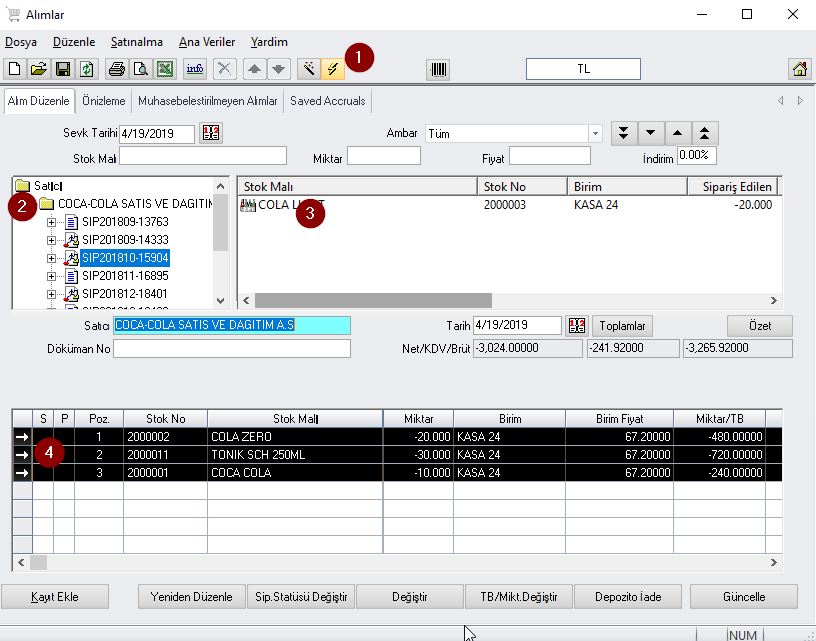Click the Güncelle button
Viewport: 816px width, 641px height.
pos(744,597)
